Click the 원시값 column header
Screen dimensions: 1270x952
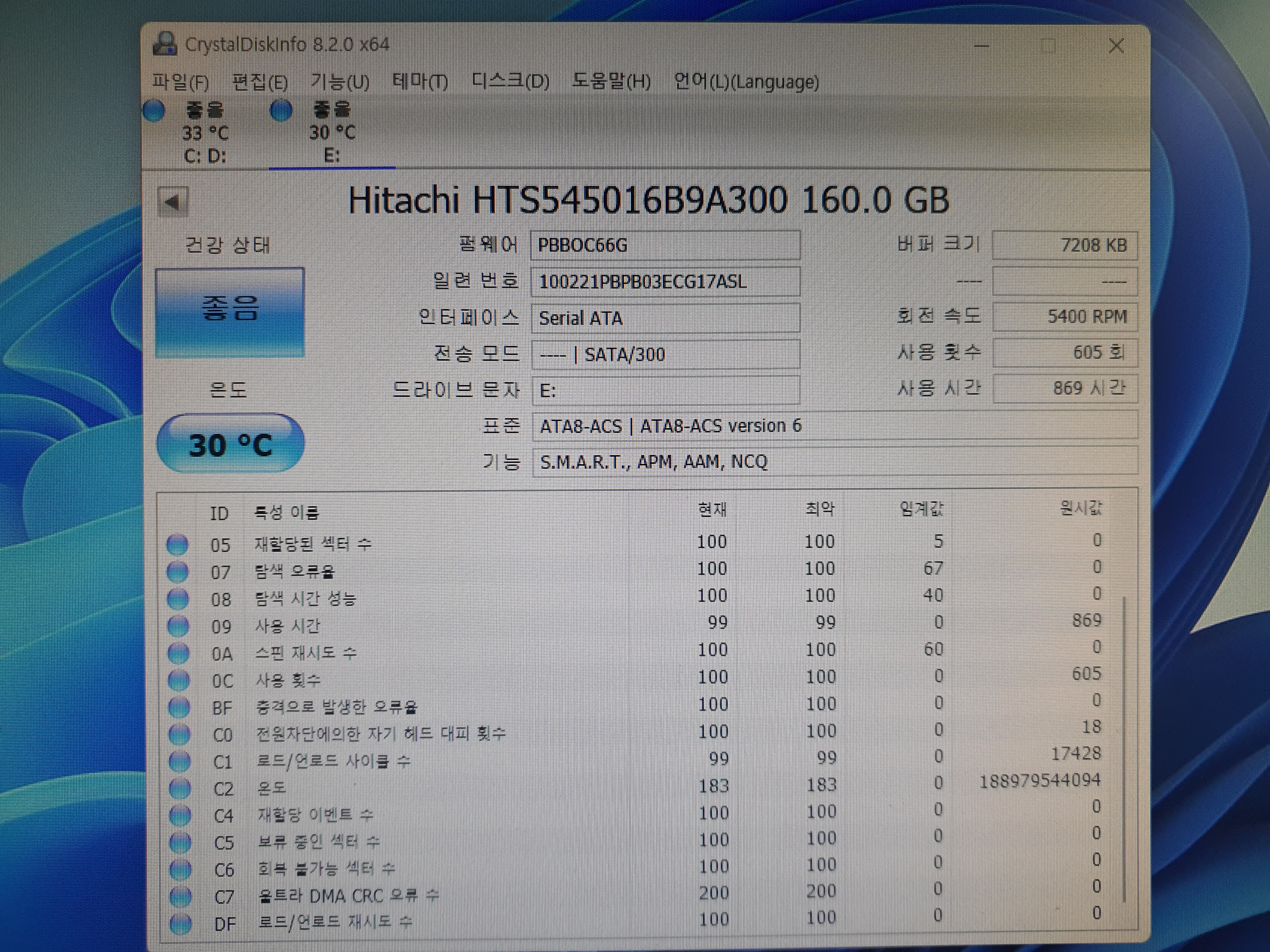1080,507
